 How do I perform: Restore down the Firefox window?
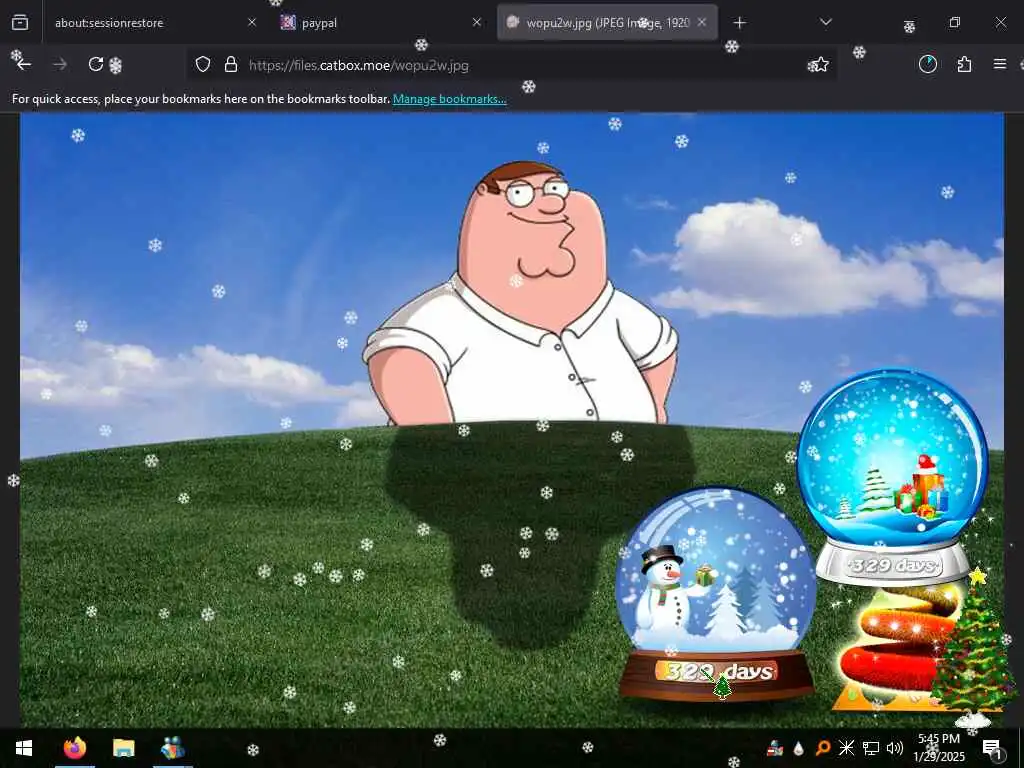955,22
